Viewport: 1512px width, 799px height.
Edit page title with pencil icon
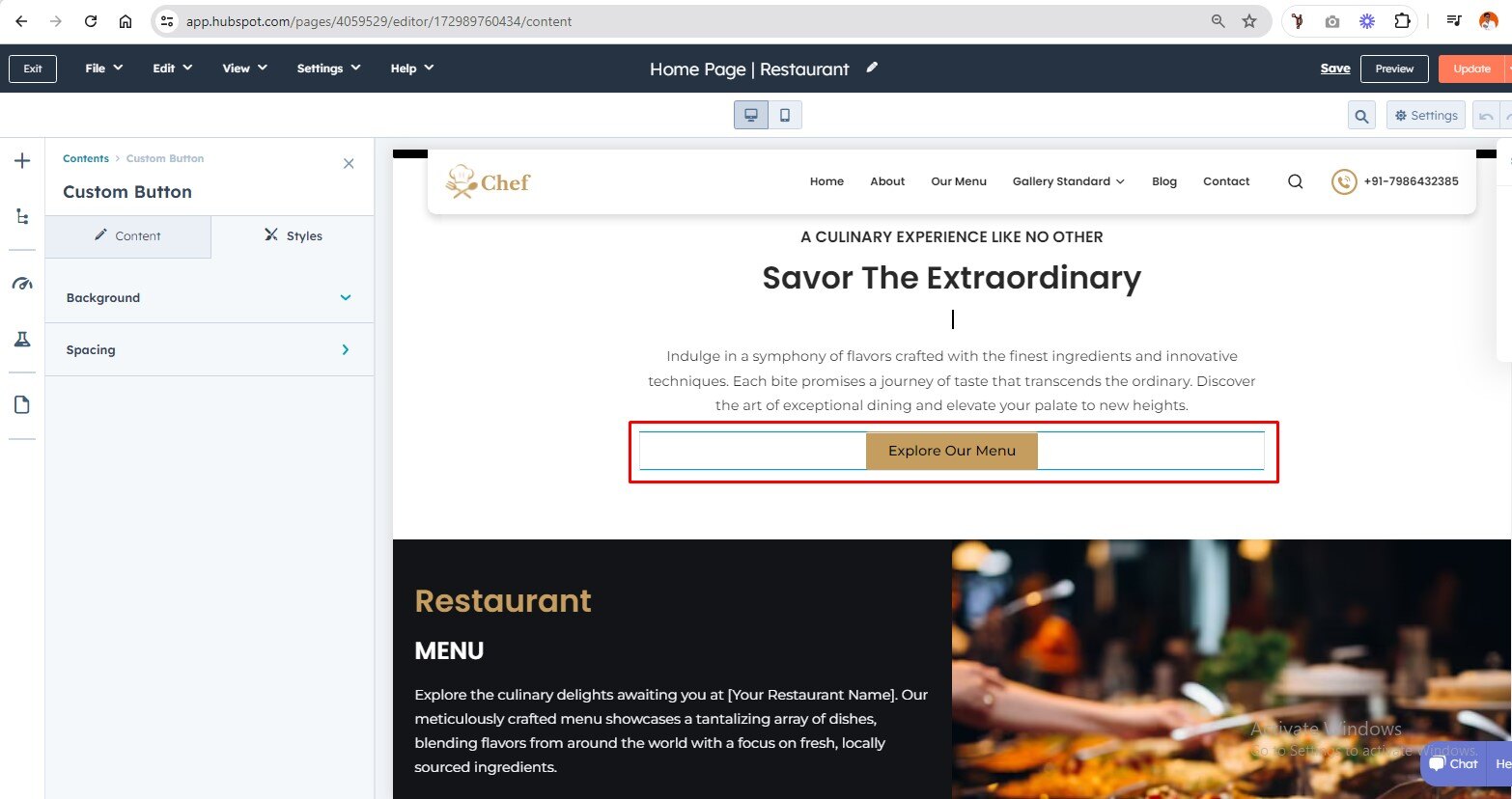click(x=872, y=68)
